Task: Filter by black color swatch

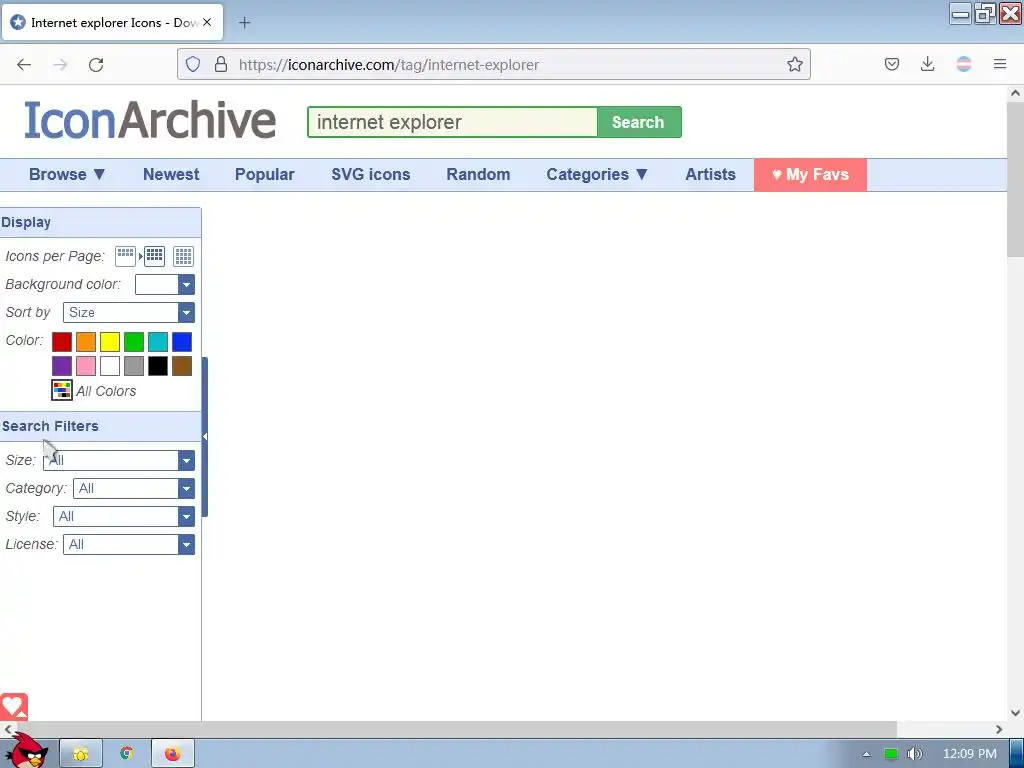Action: pyautogui.click(x=158, y=366)
